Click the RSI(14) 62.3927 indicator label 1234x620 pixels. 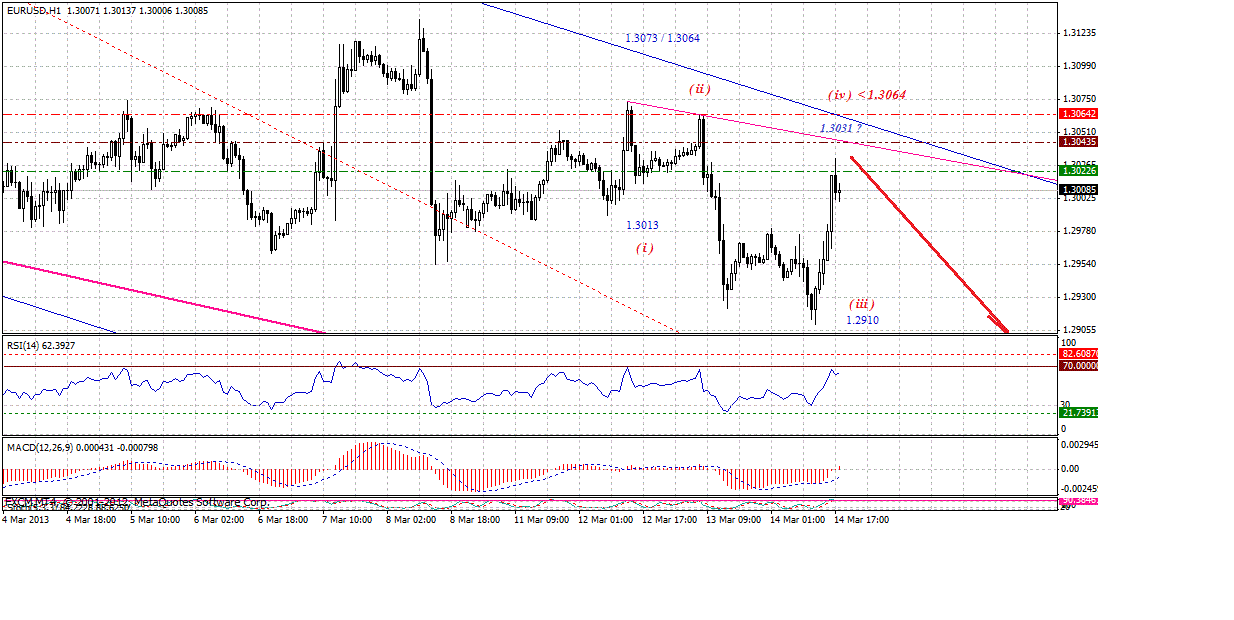39,345
